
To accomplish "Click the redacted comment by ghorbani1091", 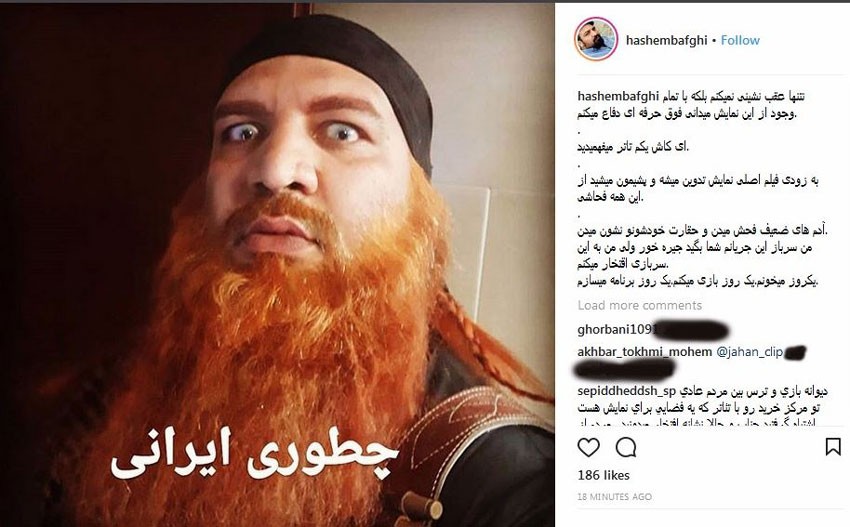I will pos(693,330).
